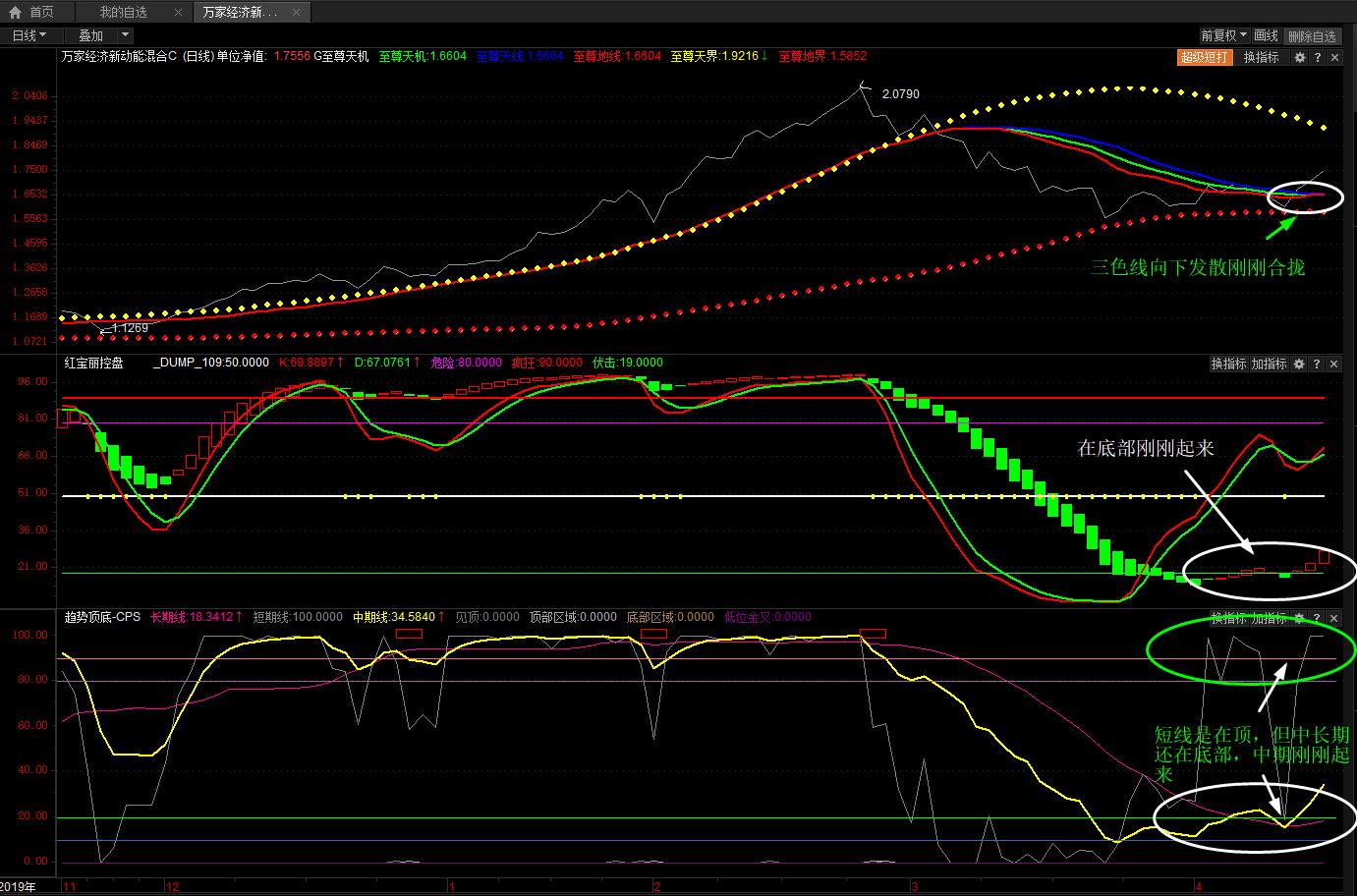Click blue 至尊天线 legend value
1357x896 pixels.
click(520, 57)
